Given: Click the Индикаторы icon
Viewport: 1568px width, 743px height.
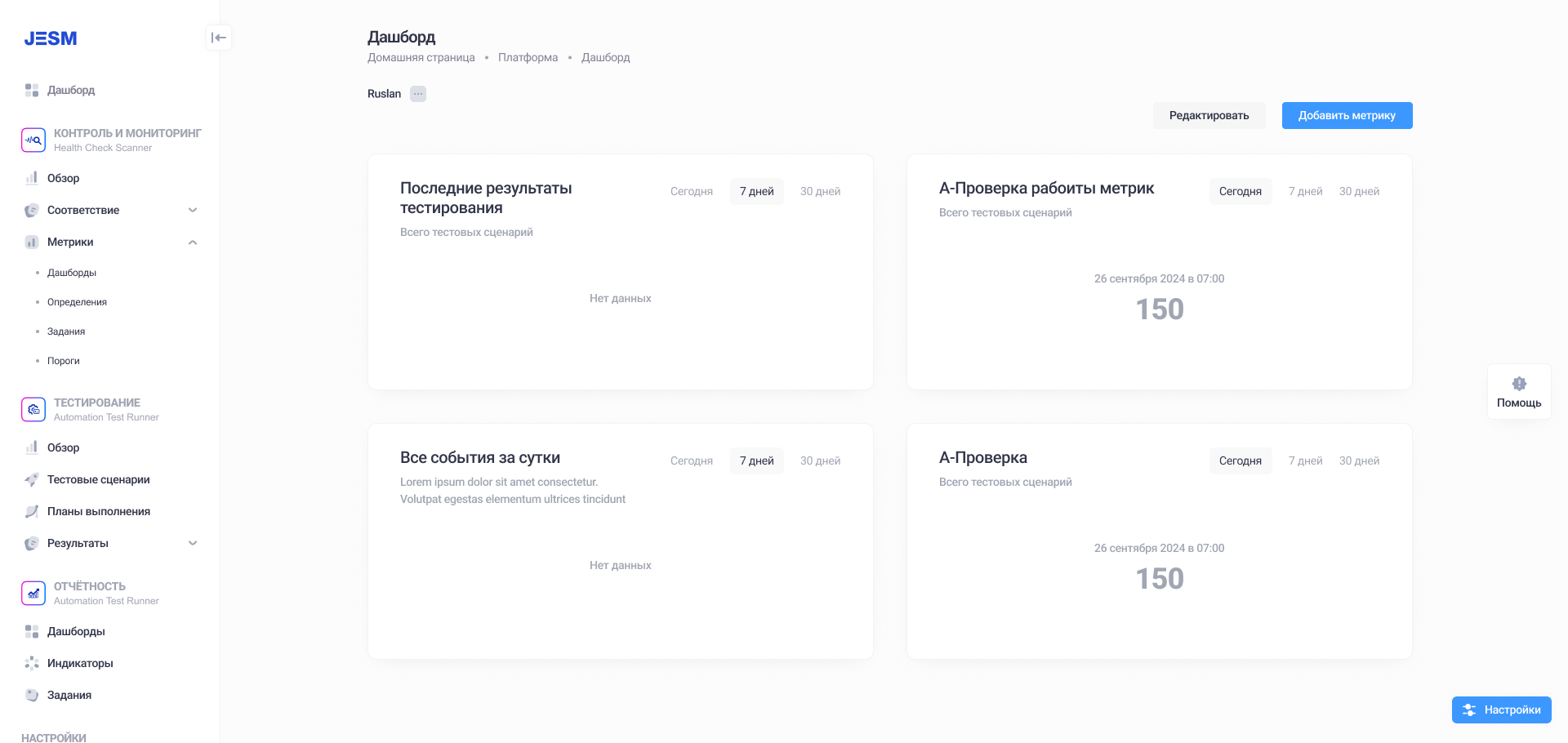Looking at the screenshot, I should point(32,663).
